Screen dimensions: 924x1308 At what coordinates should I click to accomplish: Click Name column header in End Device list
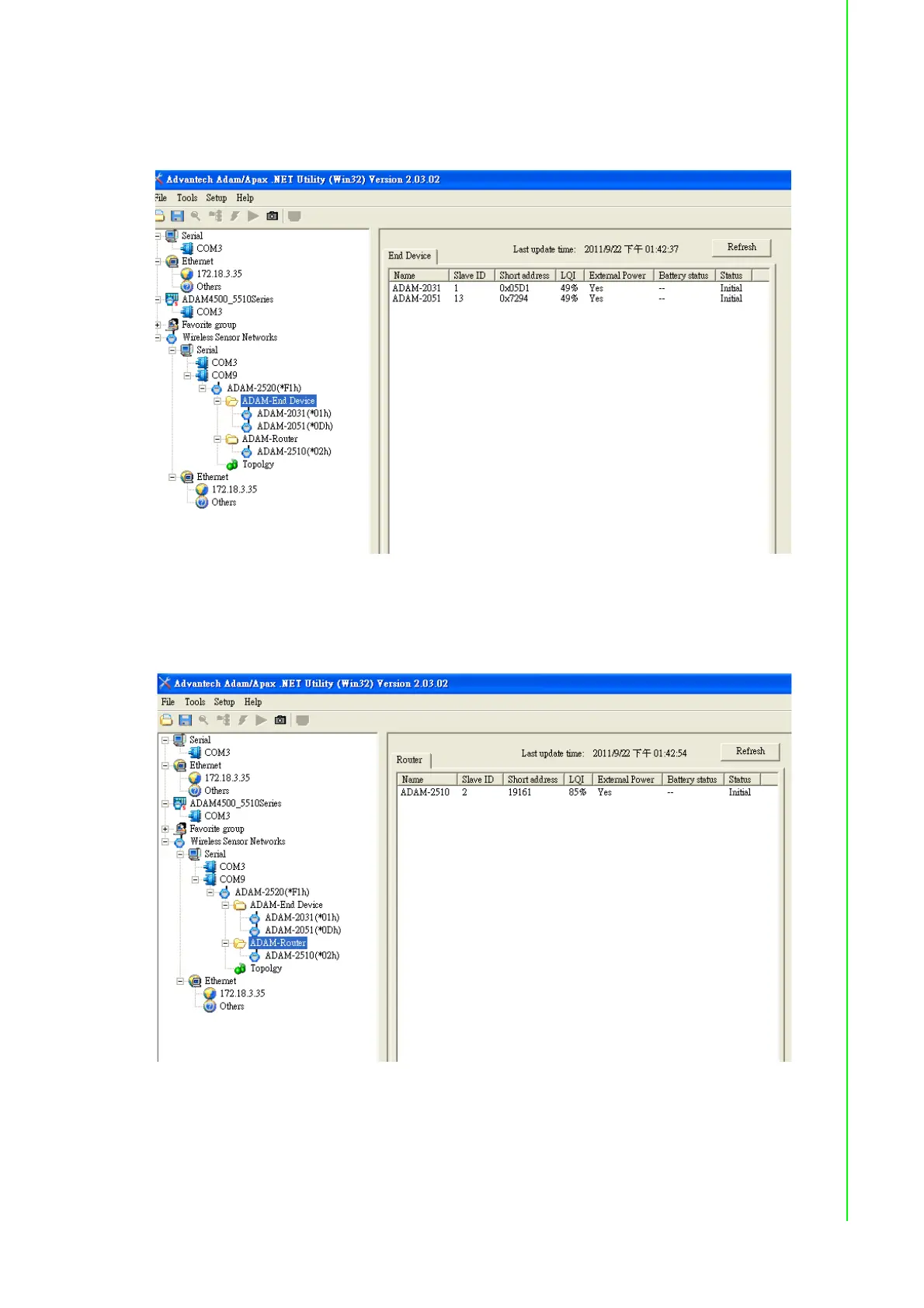419,276
